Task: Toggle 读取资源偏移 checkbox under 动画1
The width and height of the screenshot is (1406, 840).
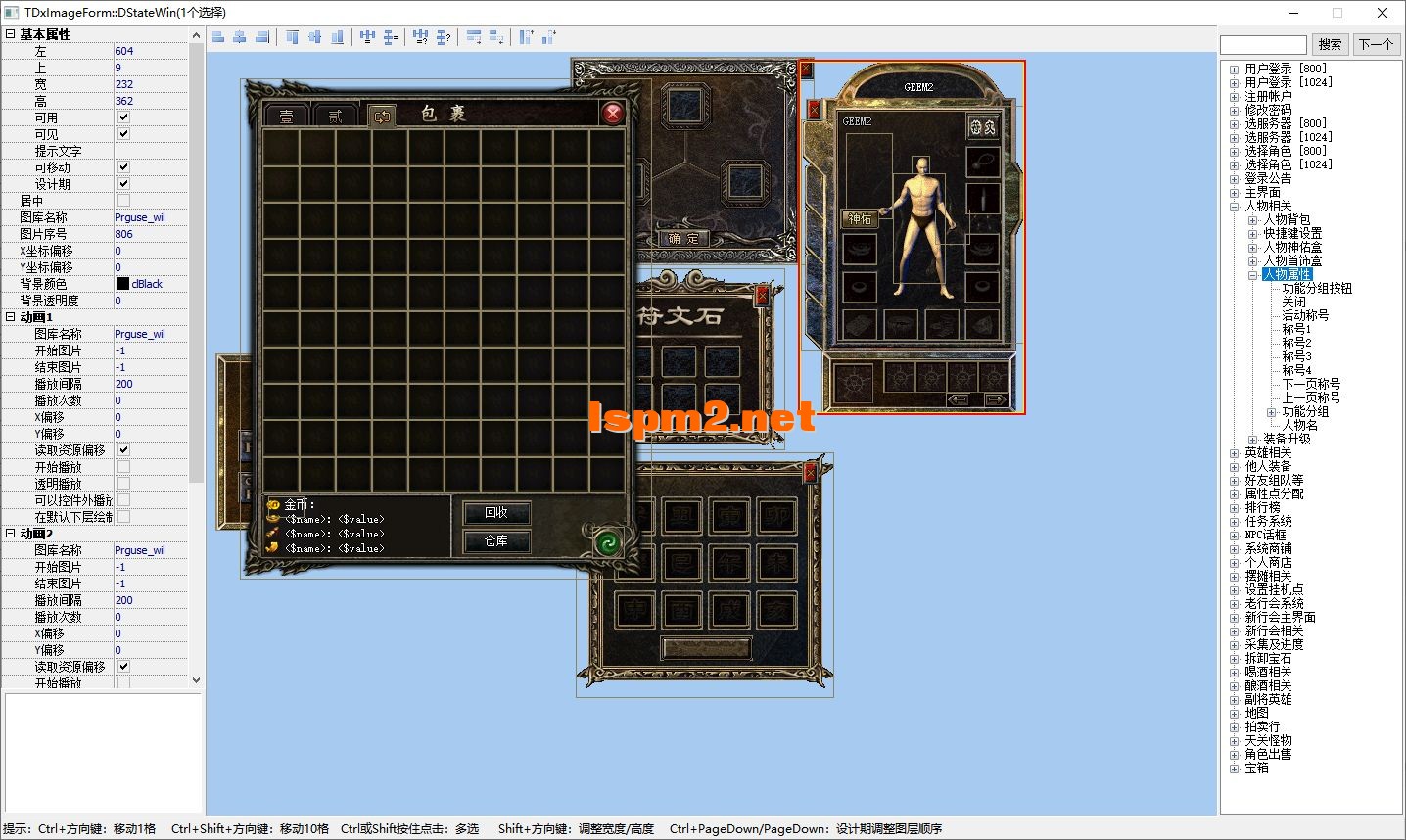Action: (123, 450)
